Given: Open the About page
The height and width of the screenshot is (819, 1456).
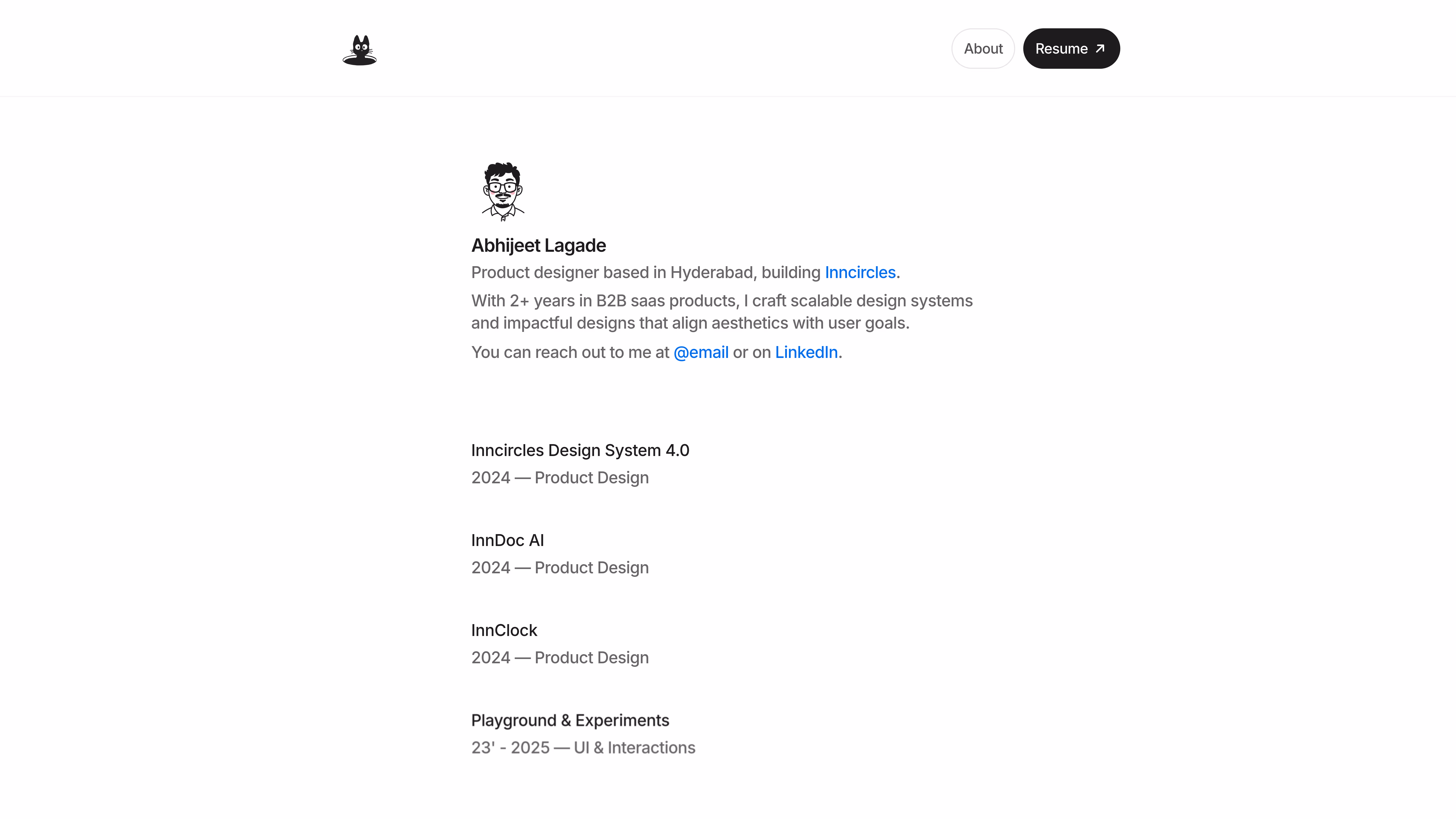Looking at the screenshot, I should click(x=983, y=49).
